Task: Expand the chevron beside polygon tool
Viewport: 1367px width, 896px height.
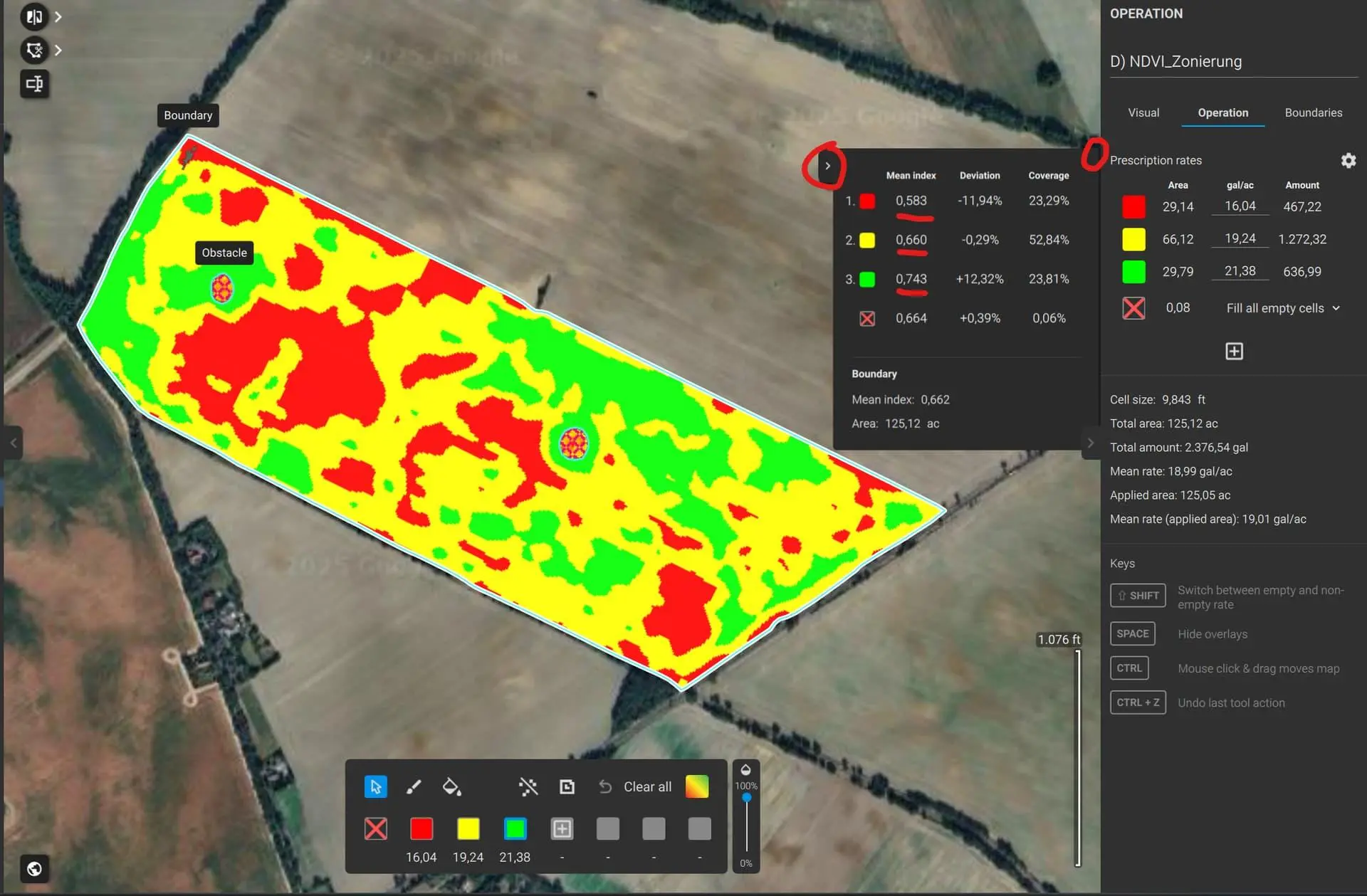Action: (x=58, y=50)
